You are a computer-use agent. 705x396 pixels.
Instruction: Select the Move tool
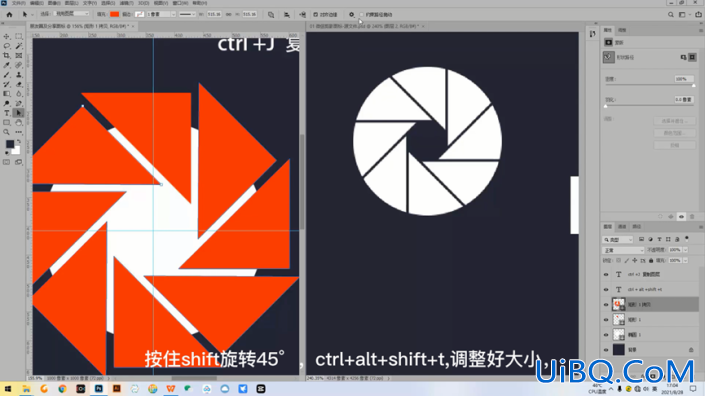click(x=6, y=36)
